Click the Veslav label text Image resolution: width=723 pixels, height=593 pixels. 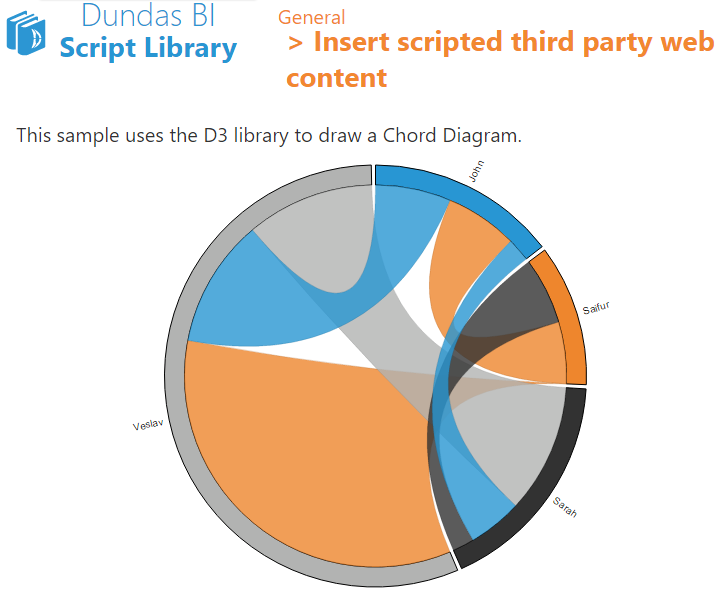pos(148,425)
